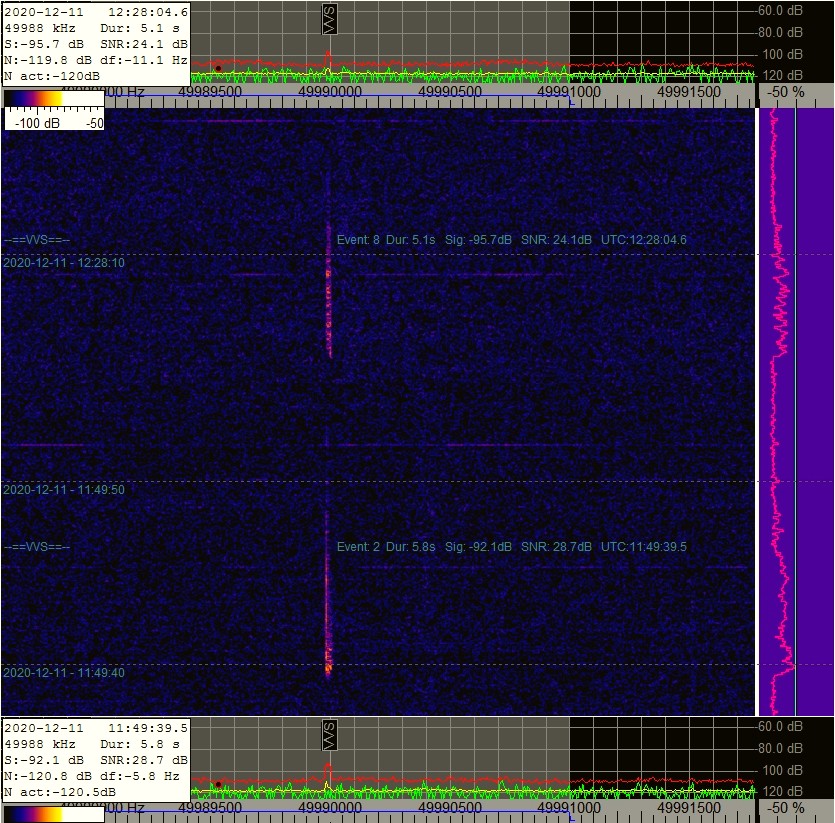This screenshot has width=835, height=823.
Task: Select the top 49991500 frequency label
Action: [689, 92]
